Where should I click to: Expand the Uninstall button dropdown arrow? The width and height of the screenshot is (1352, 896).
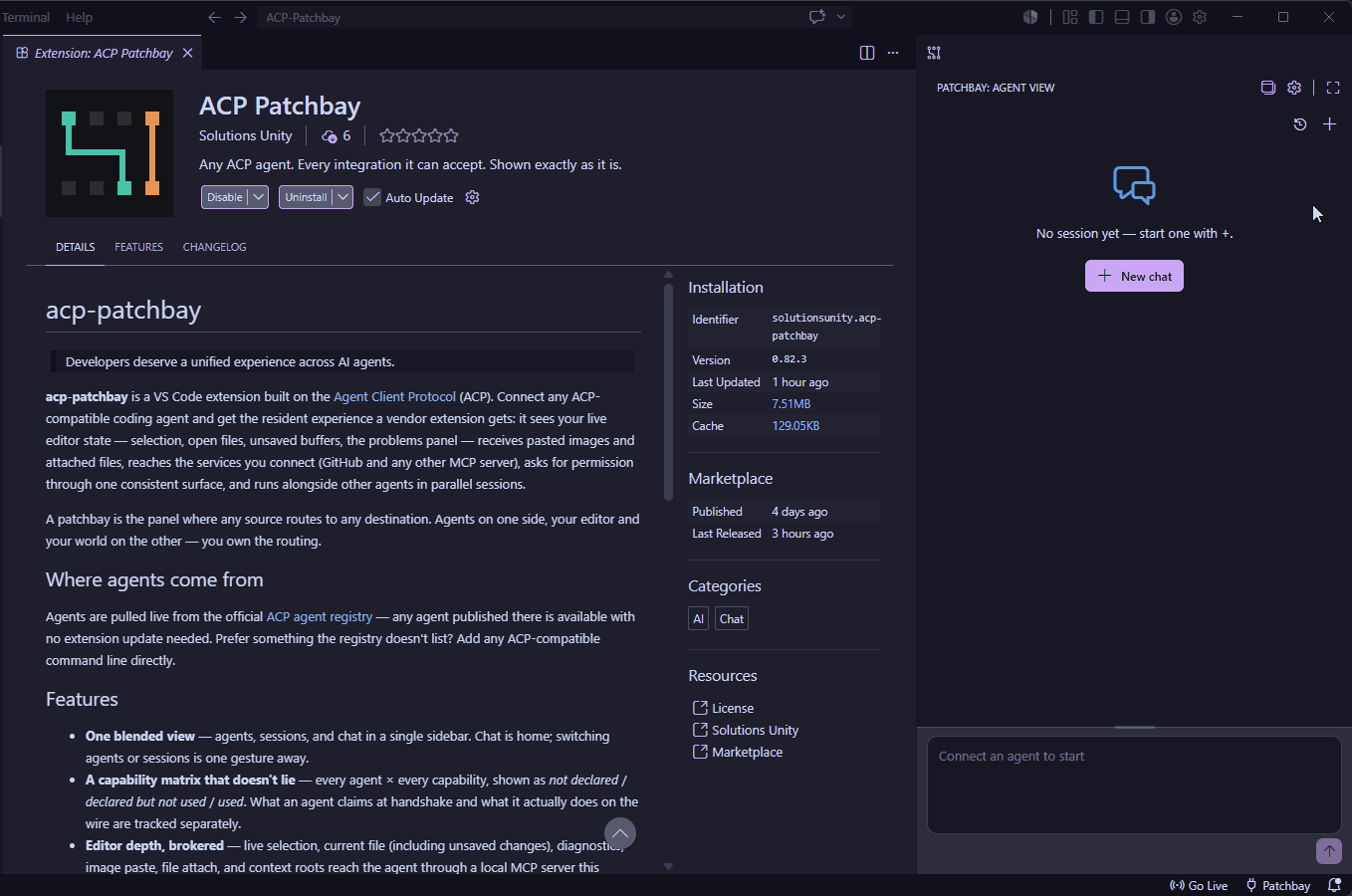[342, 197]
